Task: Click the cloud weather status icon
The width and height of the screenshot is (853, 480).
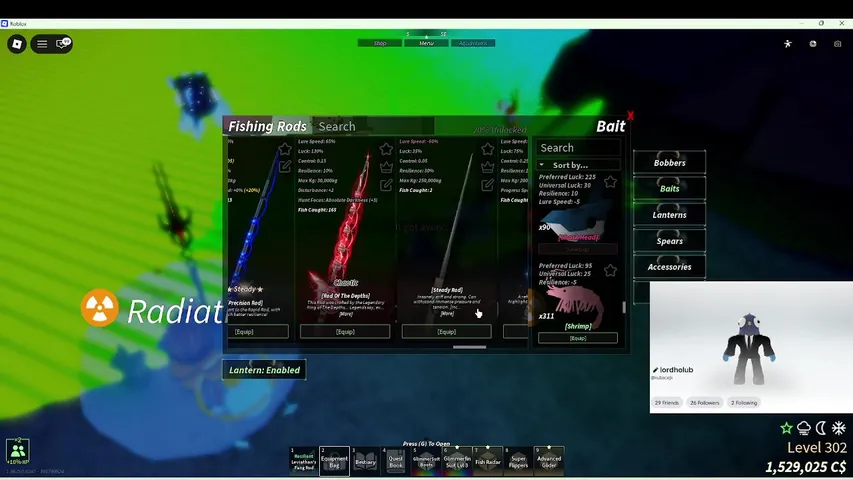Action: [x=803, y=428]
